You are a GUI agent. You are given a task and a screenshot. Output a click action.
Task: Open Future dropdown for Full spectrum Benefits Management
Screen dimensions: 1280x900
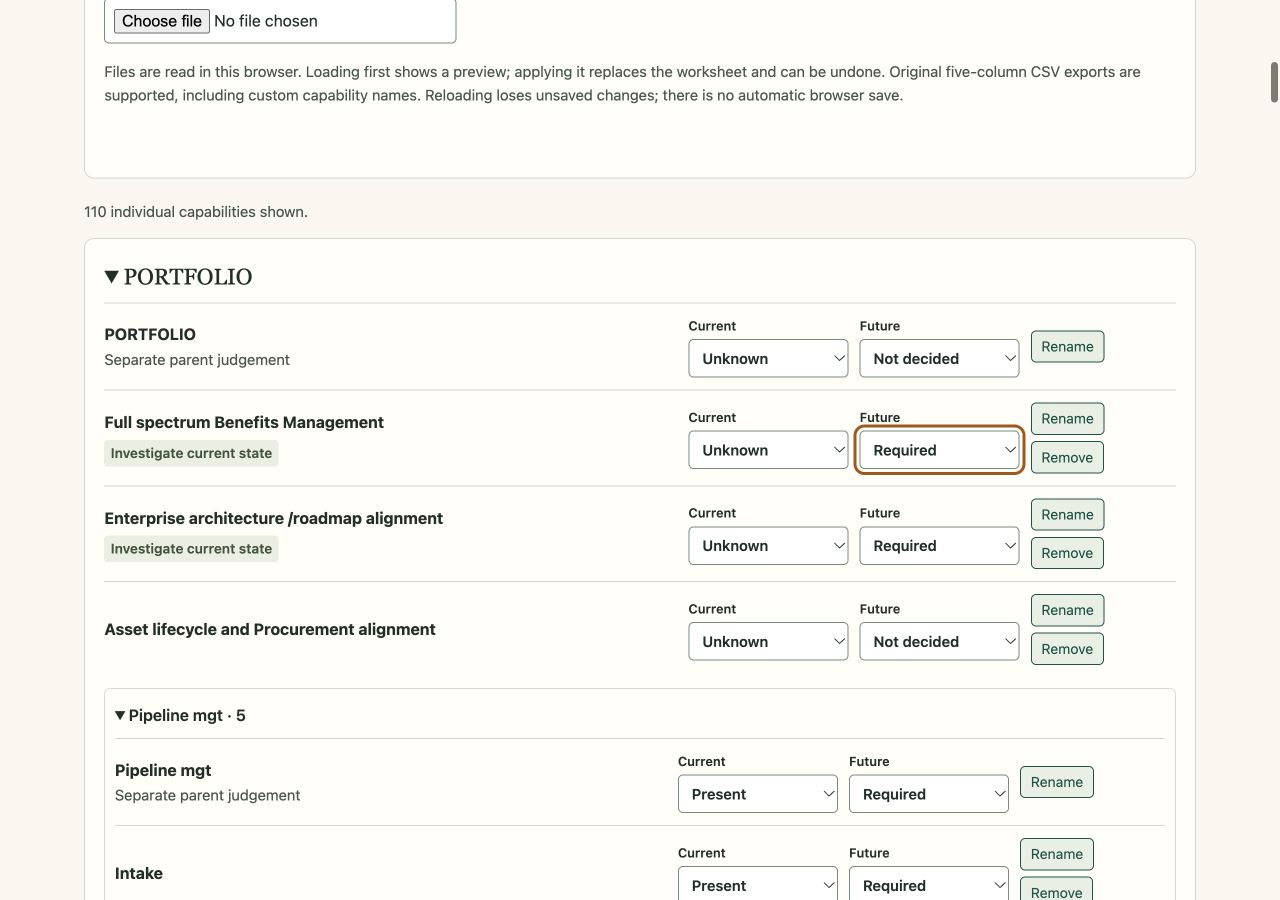pyautogui.click(x=939, y=450)
